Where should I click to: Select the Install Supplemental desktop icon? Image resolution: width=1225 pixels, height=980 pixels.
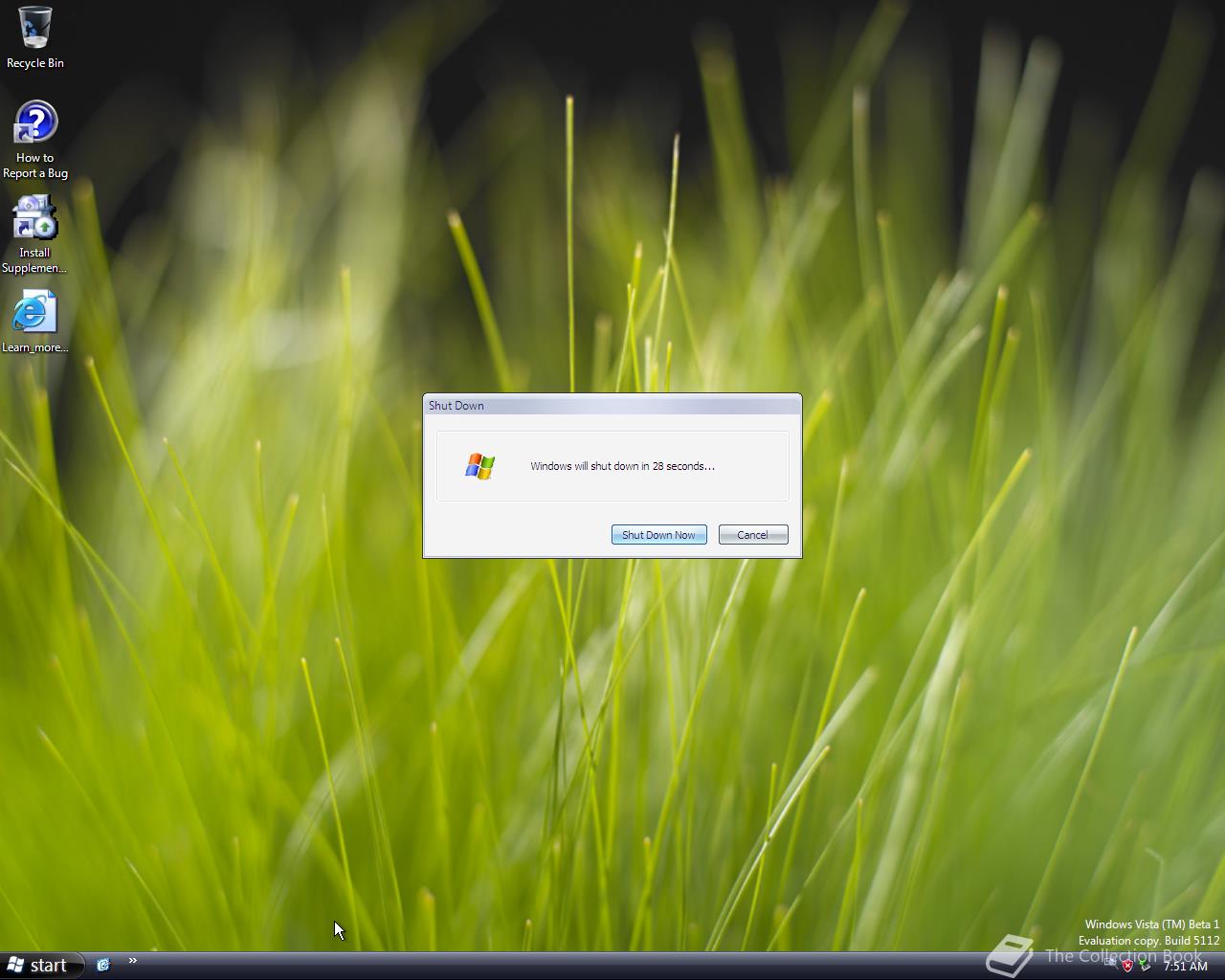34,235
